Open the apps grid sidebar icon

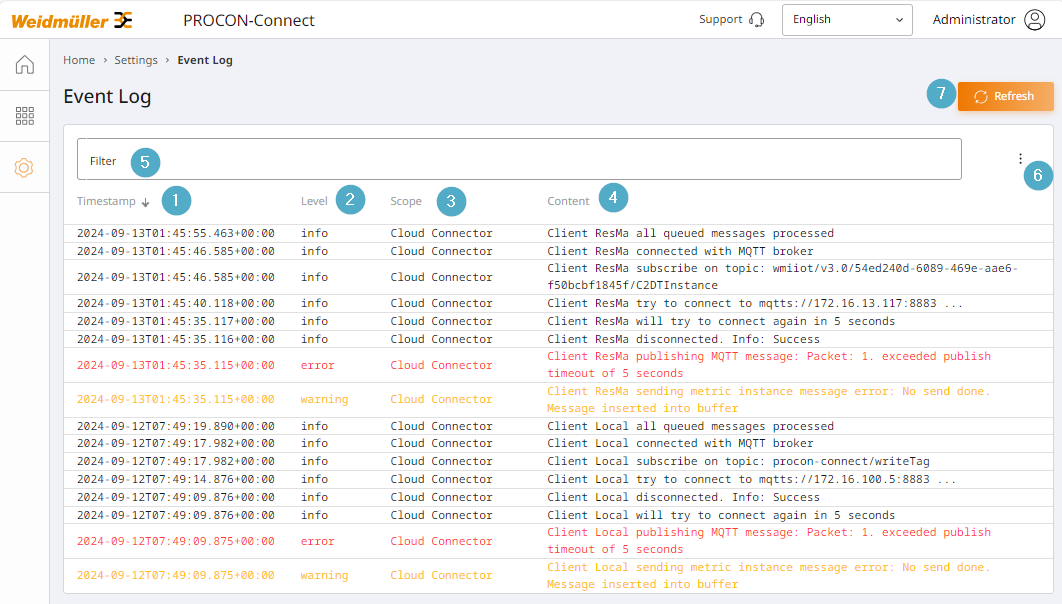coord(24,116)
